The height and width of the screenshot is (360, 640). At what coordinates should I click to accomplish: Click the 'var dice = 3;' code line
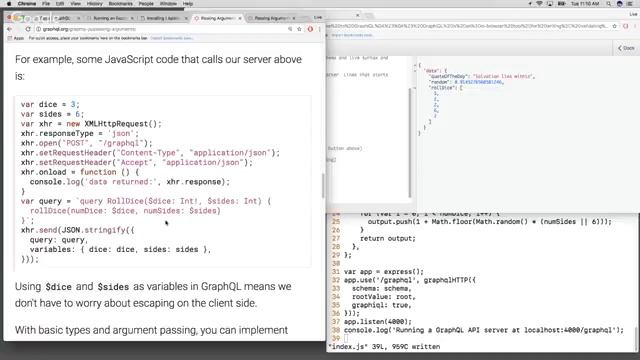(x=50, y=104)
